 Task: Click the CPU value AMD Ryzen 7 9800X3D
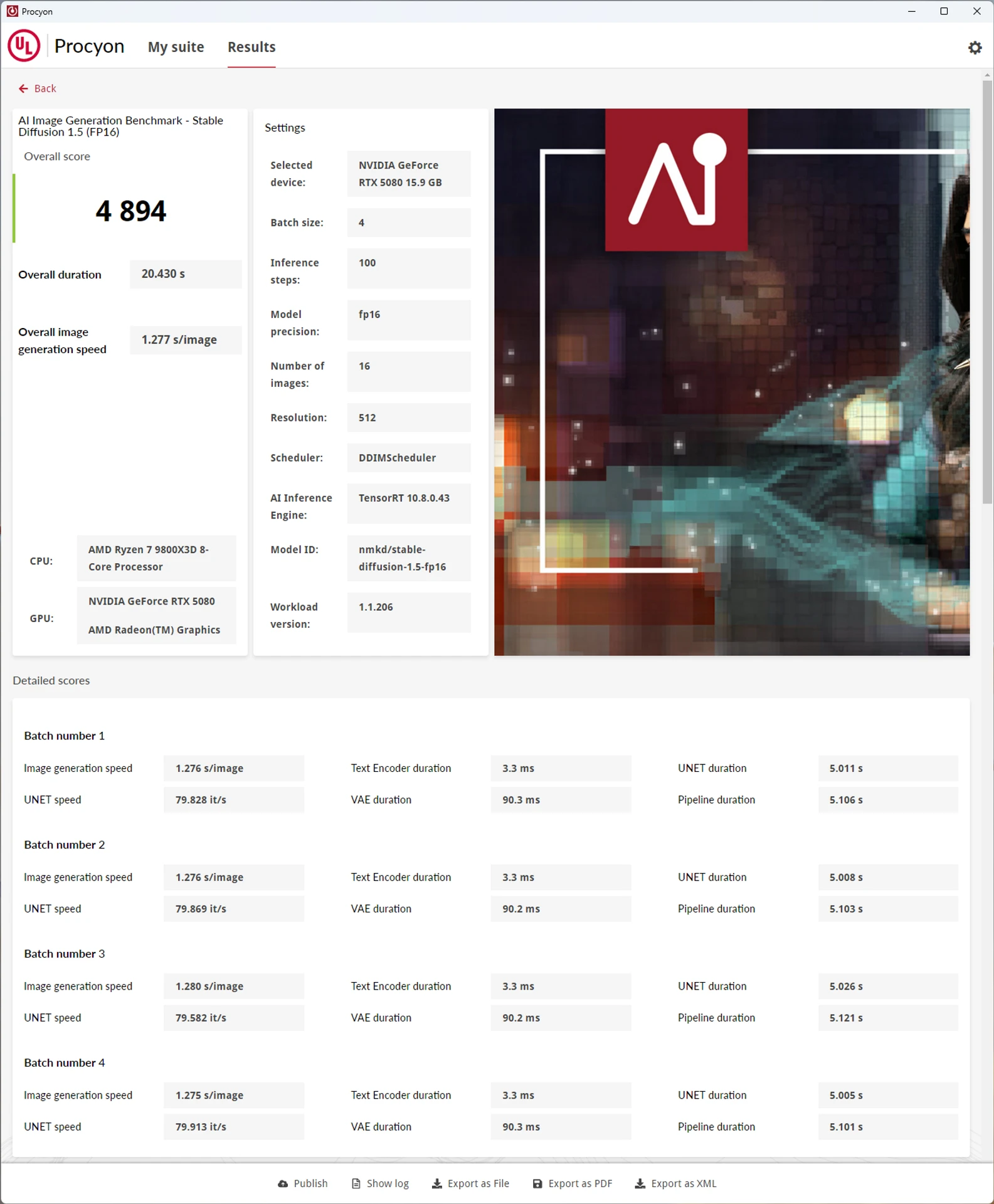click(x=156, y=558)
